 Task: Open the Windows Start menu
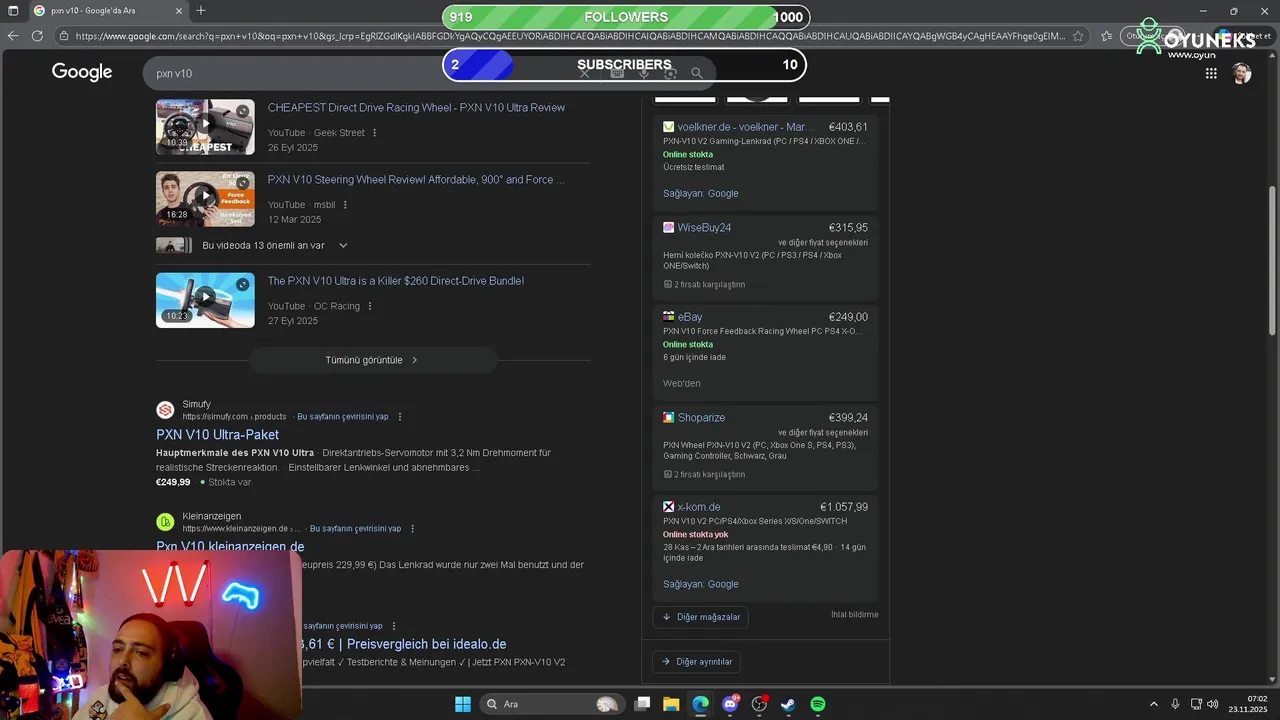(463, 704)
